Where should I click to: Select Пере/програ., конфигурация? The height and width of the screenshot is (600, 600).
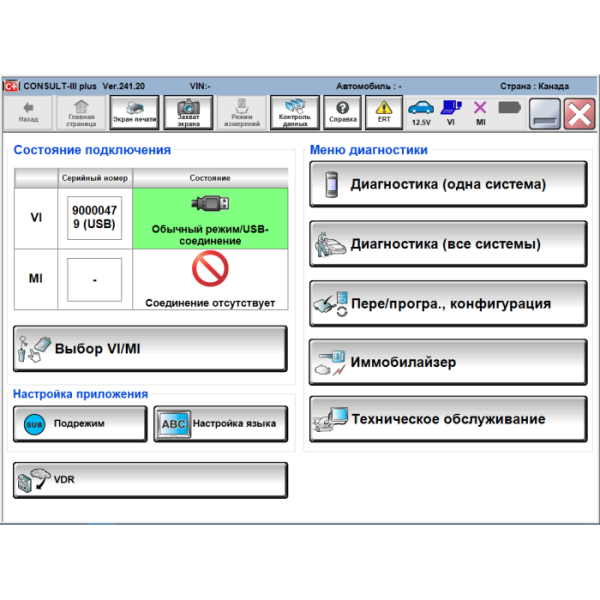pyautogui.click(x=448, y=303)
